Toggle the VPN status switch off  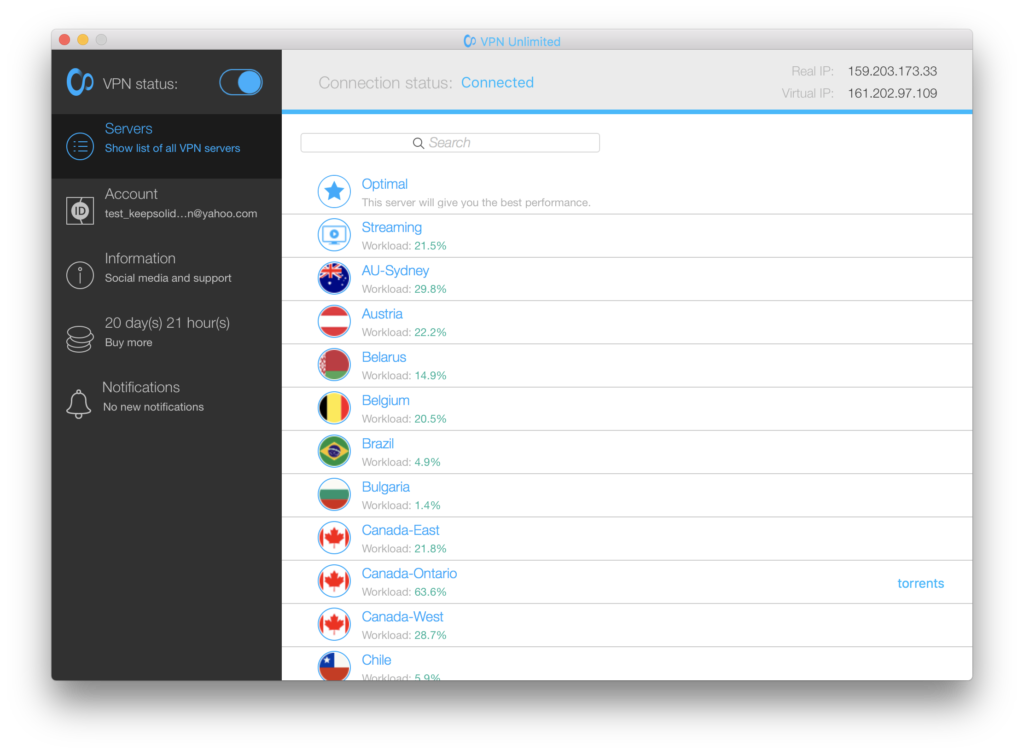[x=241, y=83]
